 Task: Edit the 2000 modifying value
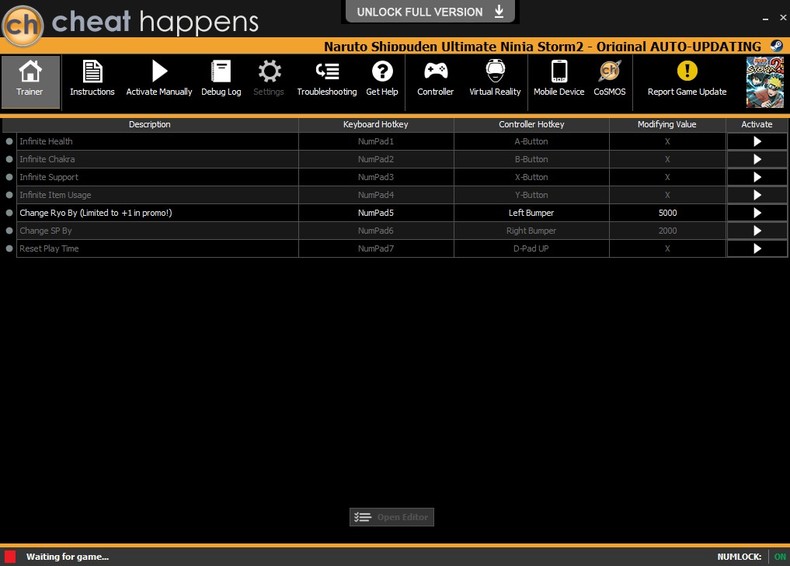tap(668, 231)
